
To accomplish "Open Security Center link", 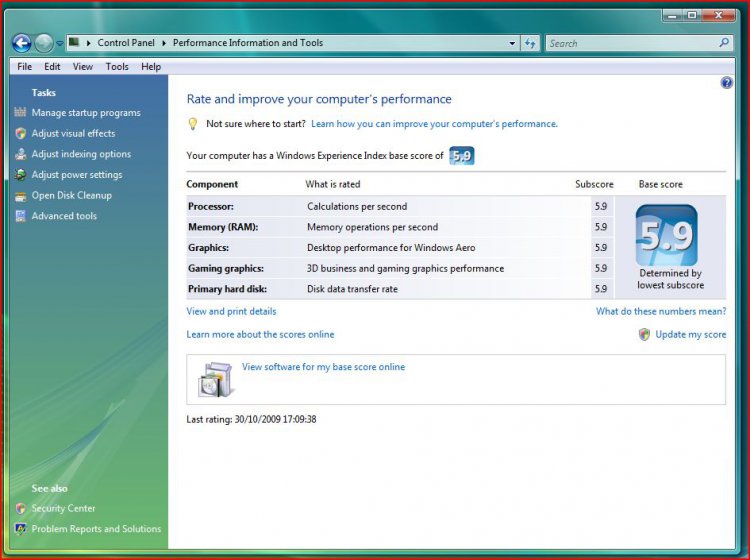I will [x=64, y=508].
